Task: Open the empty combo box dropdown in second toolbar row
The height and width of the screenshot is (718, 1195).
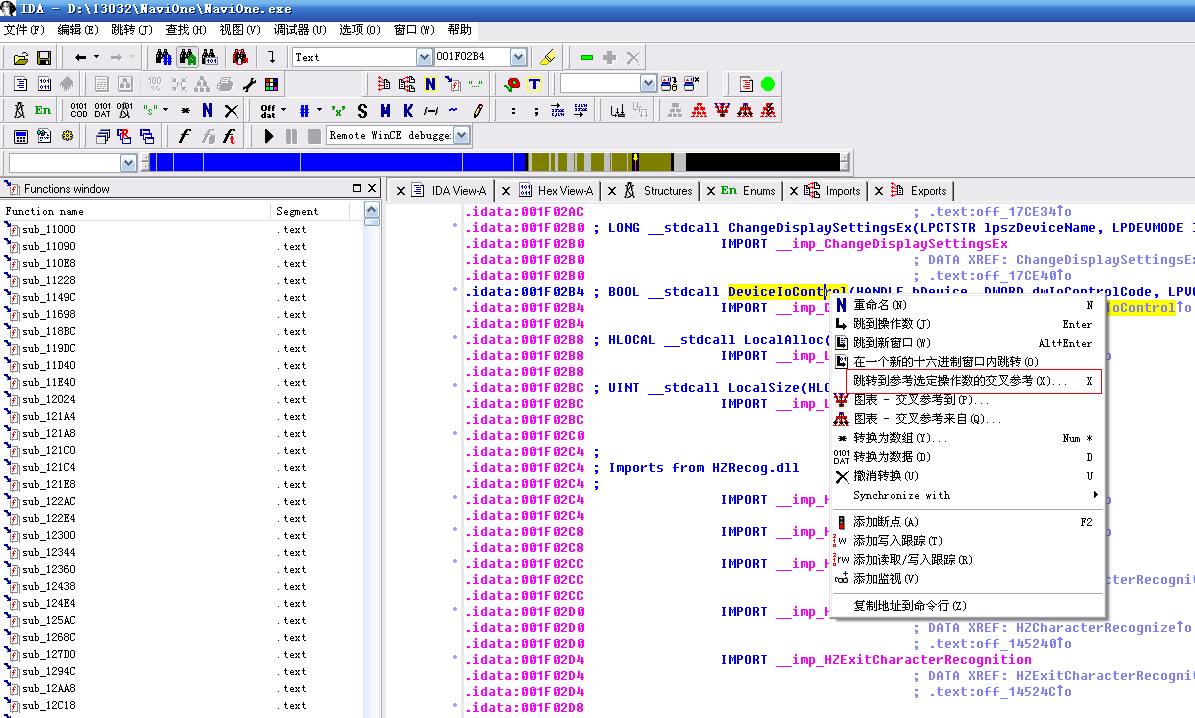Action: click(648, 84)
